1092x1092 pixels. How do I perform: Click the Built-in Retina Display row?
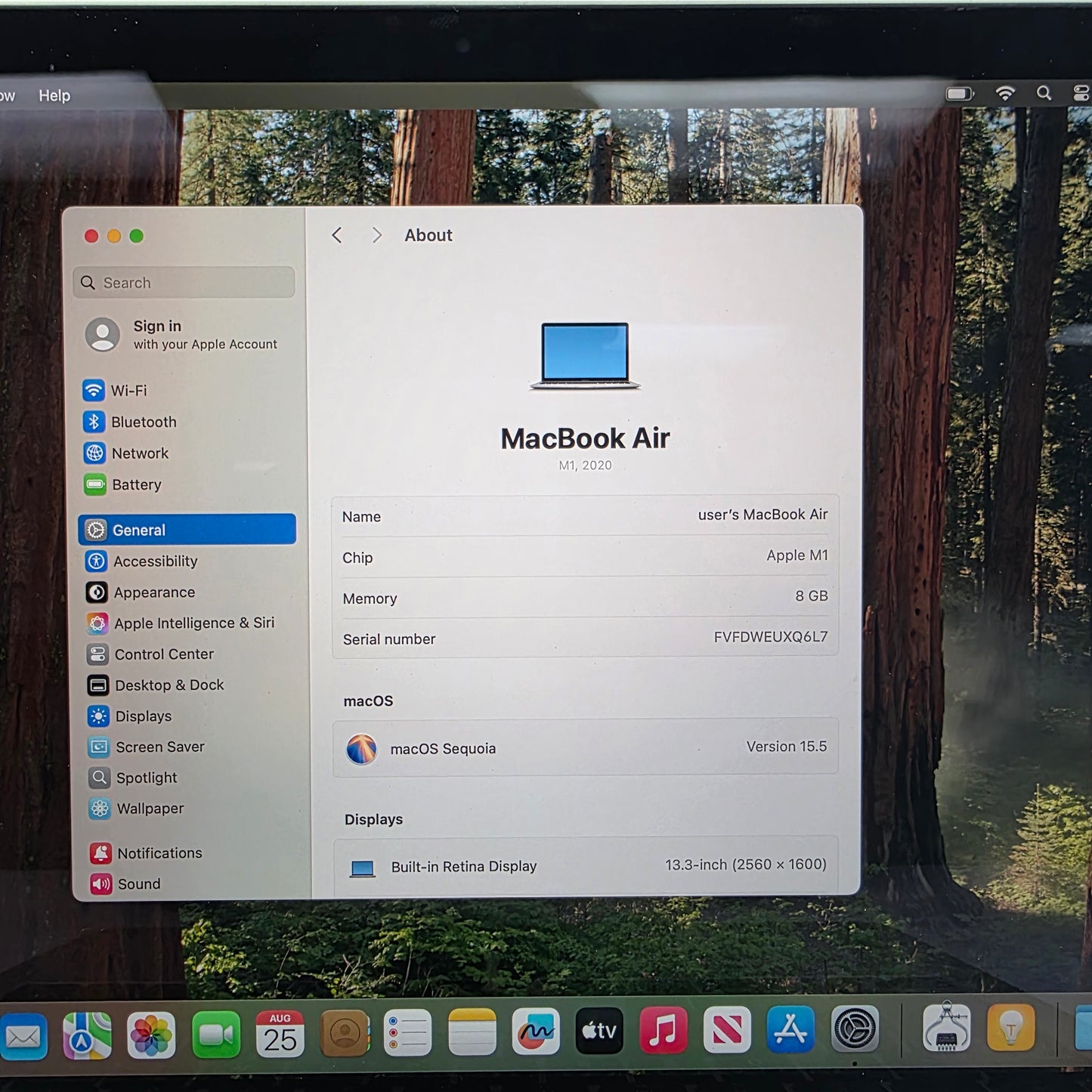point(586,866)
